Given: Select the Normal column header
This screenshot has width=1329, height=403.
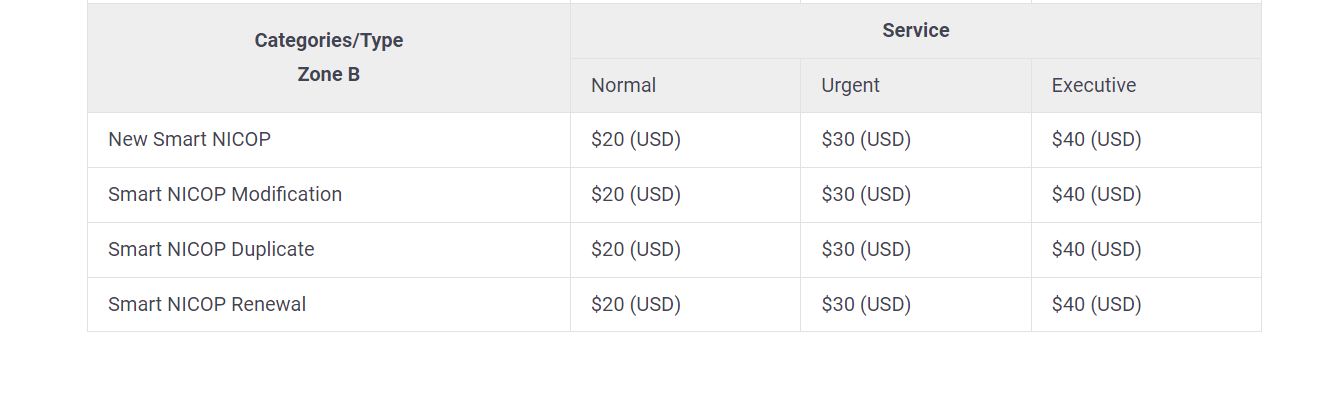Looking at the screenshot, I should pos(623,86).
